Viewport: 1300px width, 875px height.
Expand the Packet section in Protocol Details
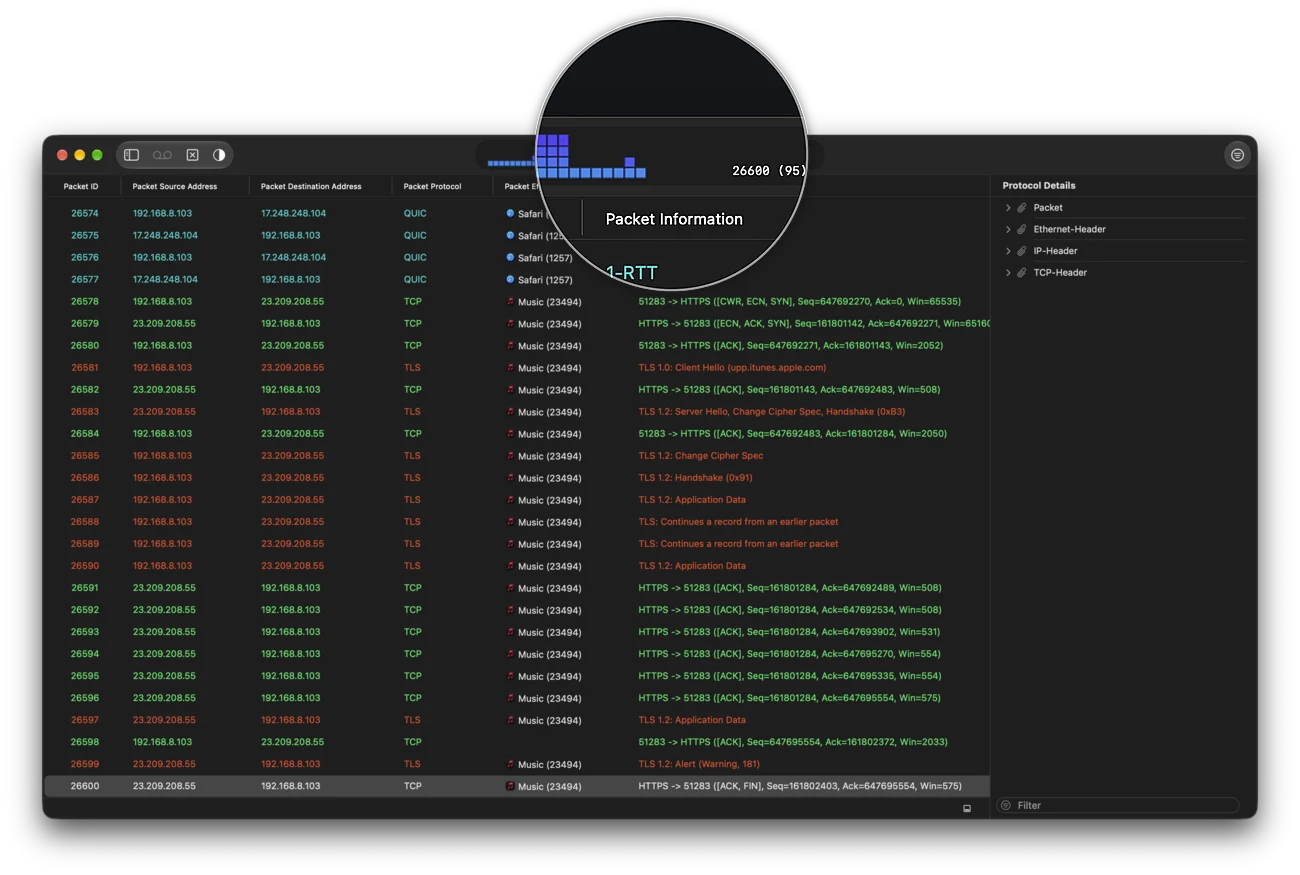(x=1008, y=208)
